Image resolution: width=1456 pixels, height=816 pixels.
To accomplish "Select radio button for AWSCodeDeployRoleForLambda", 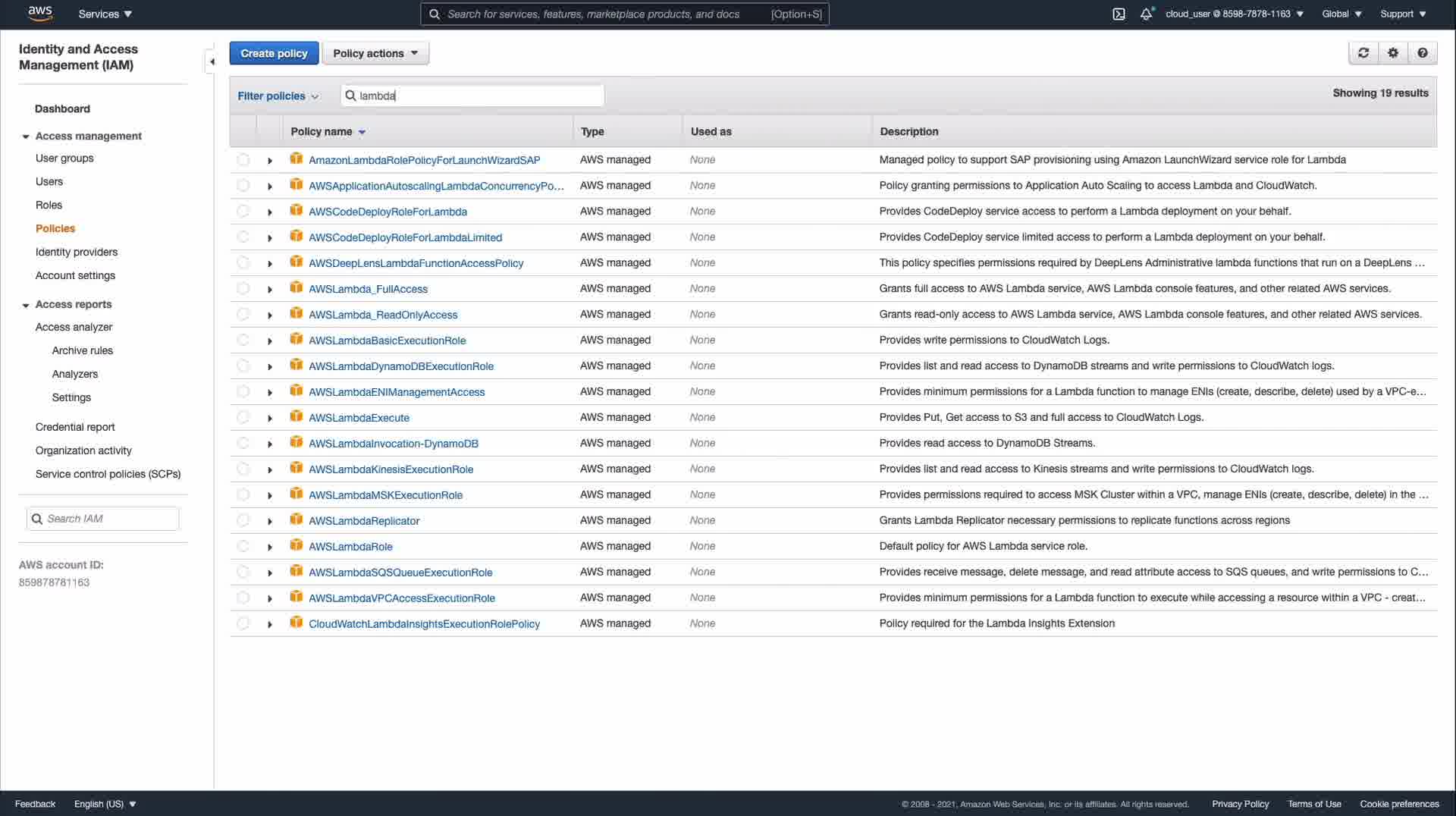I will coord(243,212).
